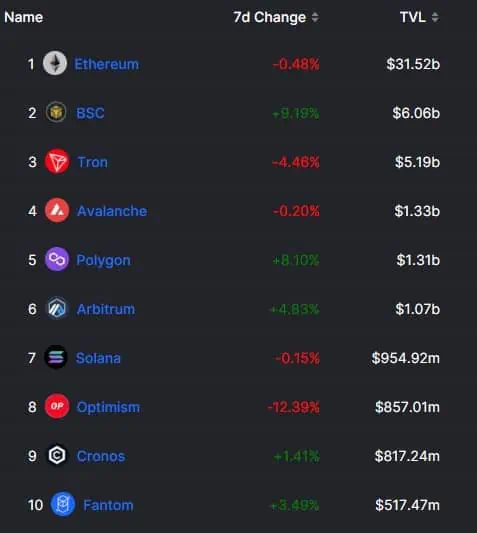The image size is (477, 533).
Task: Click the BSC chain logo icon
Action: pos(56,112)
